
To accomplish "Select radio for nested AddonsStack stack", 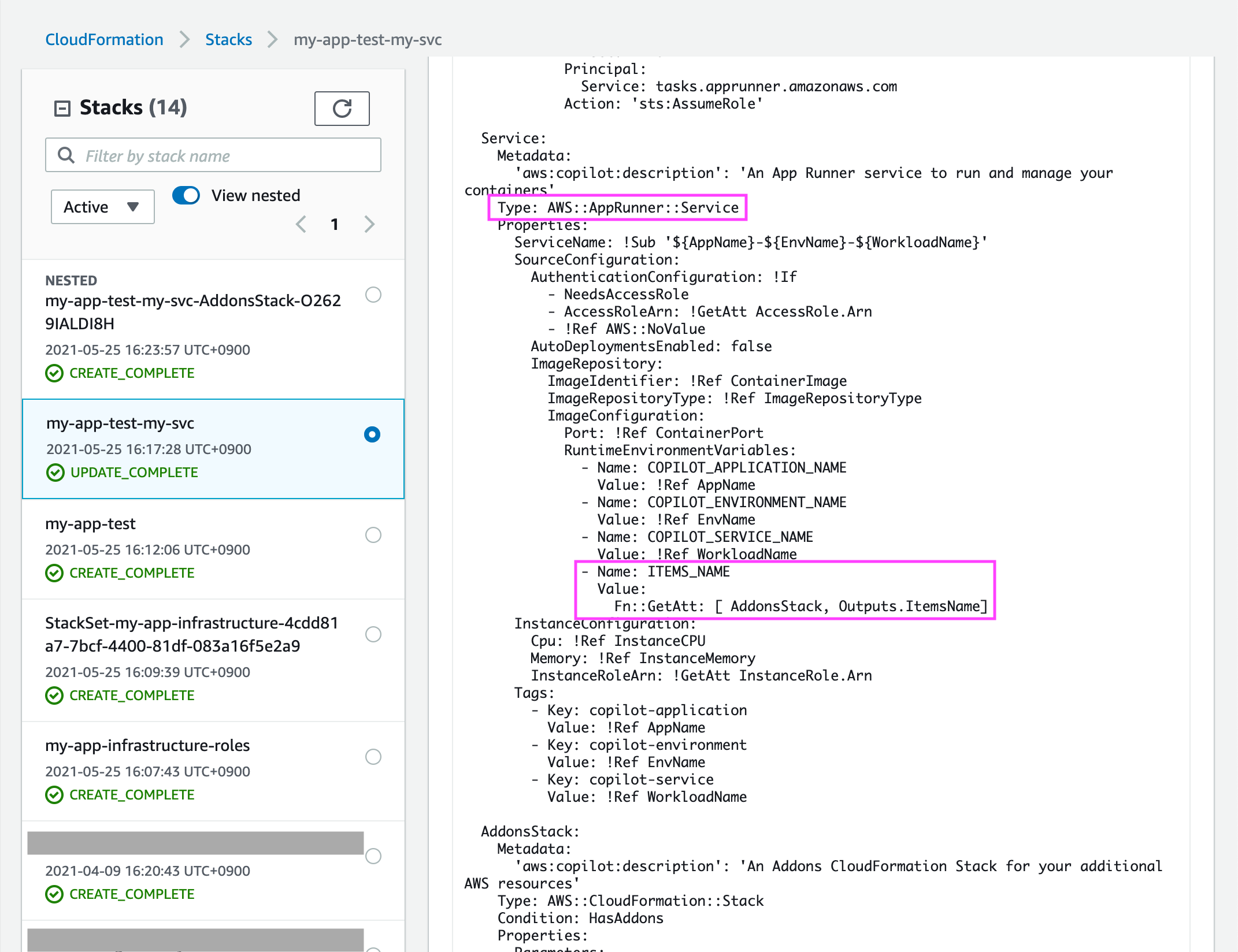I will tap(373, 295).
